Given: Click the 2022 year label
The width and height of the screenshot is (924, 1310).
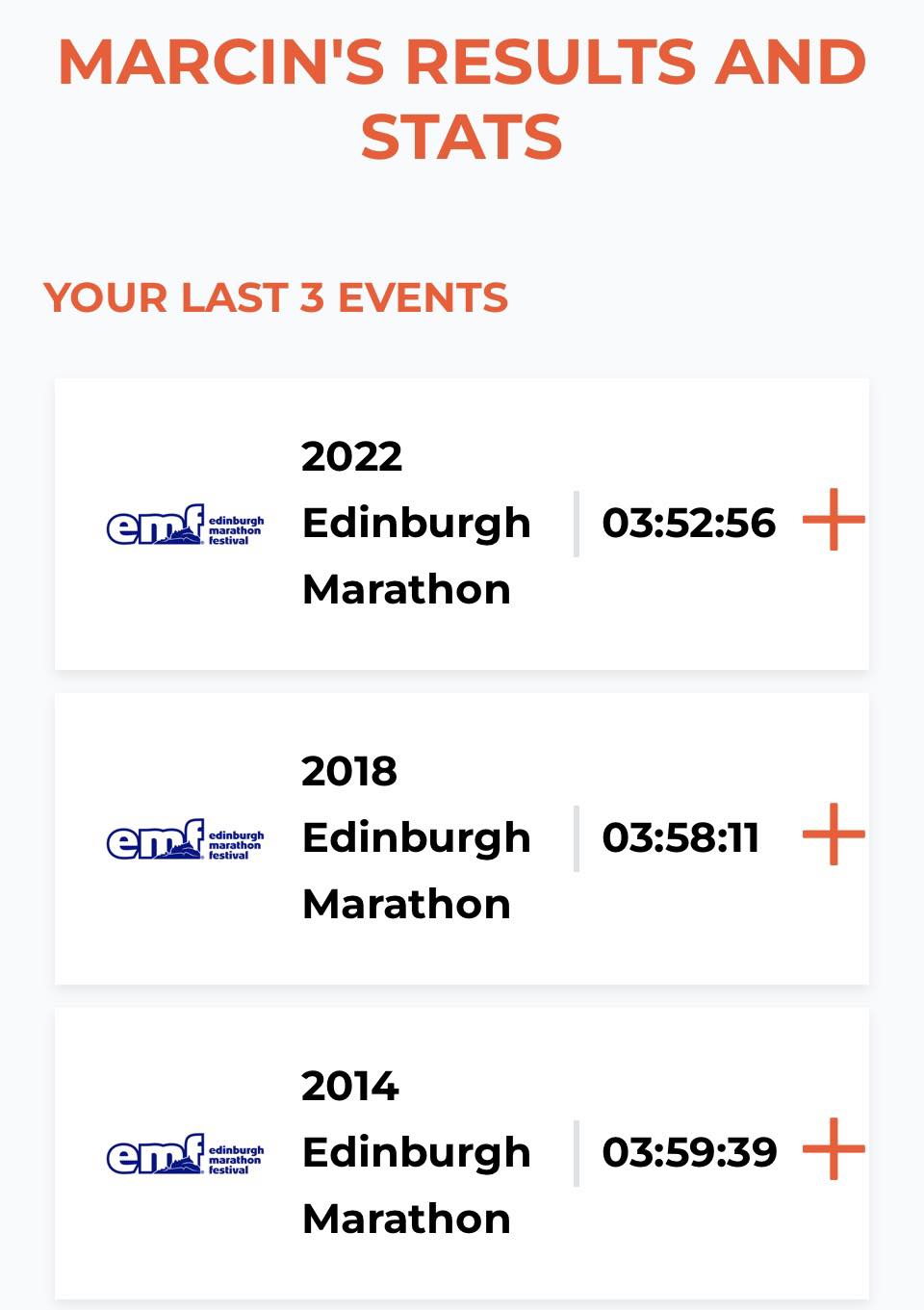Looking at the screenshot, I should click(x=351, y=456).
